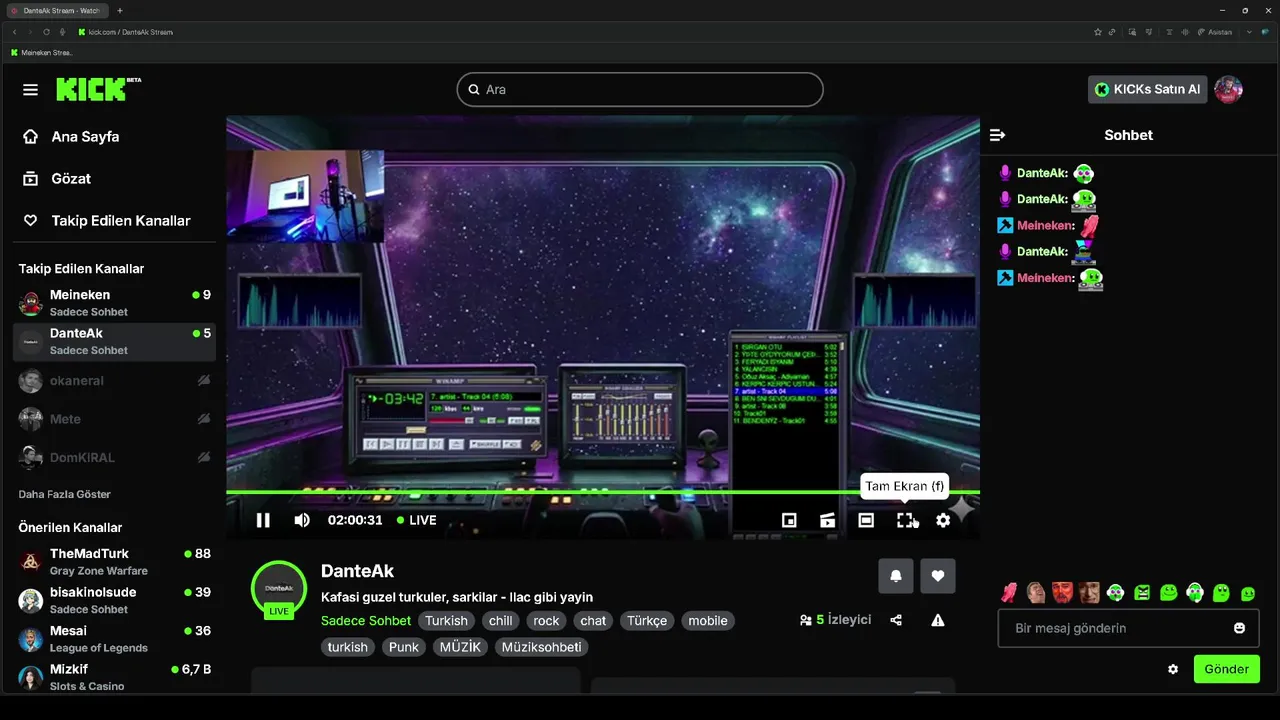Click the Meineken Stream bookmark
Screen dimensions: 1280x720
pyautogui.click(x=41, y=52)
